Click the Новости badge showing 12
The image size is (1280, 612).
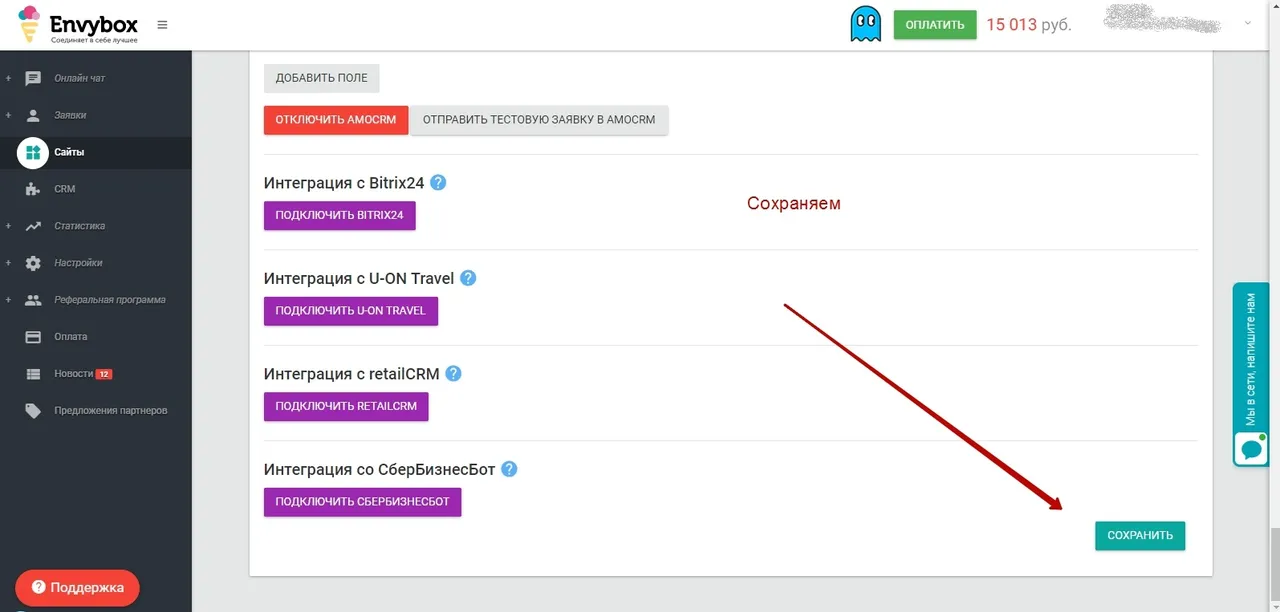pos(103,374)
